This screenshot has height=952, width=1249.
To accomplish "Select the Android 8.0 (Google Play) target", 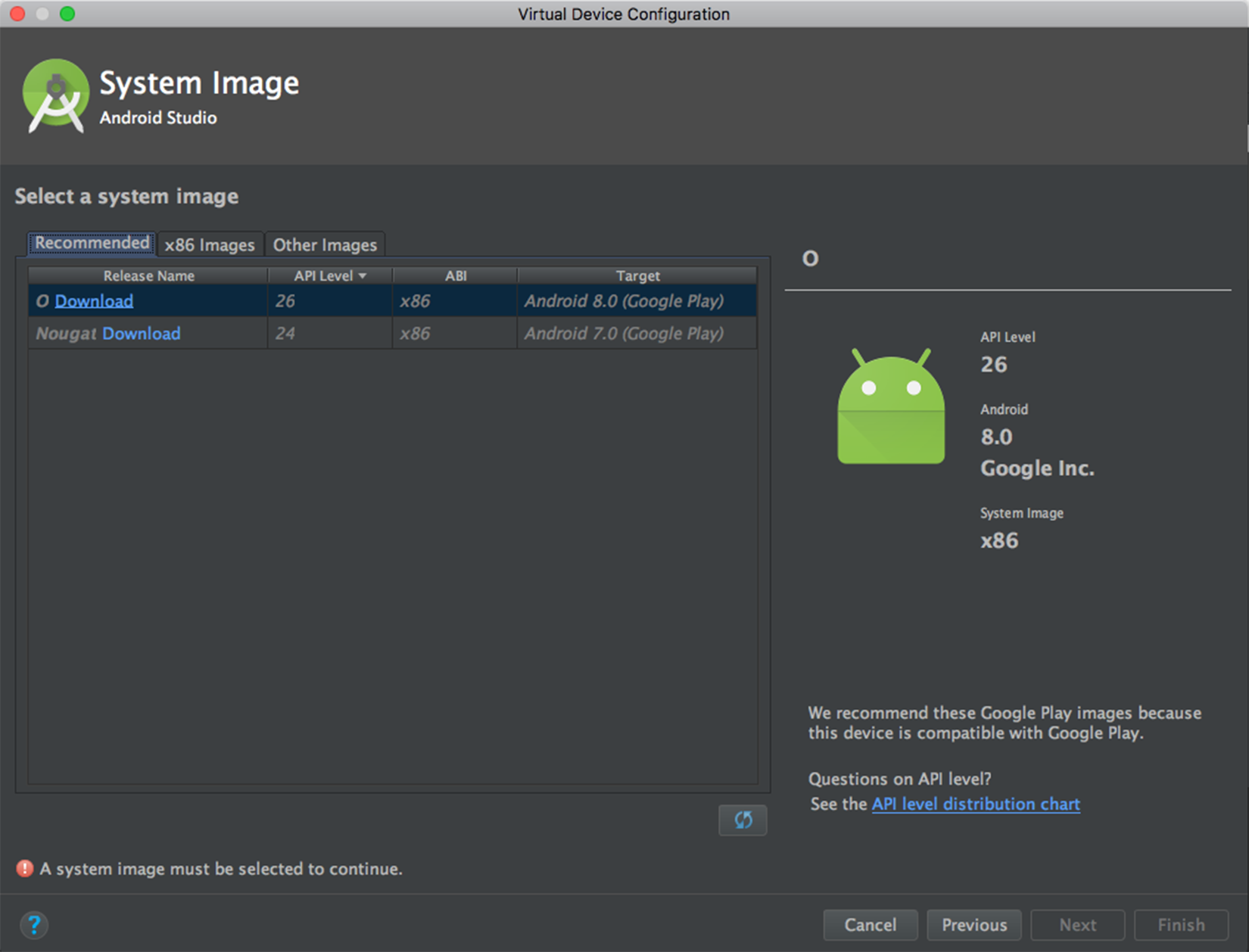I will pos(637,301).
